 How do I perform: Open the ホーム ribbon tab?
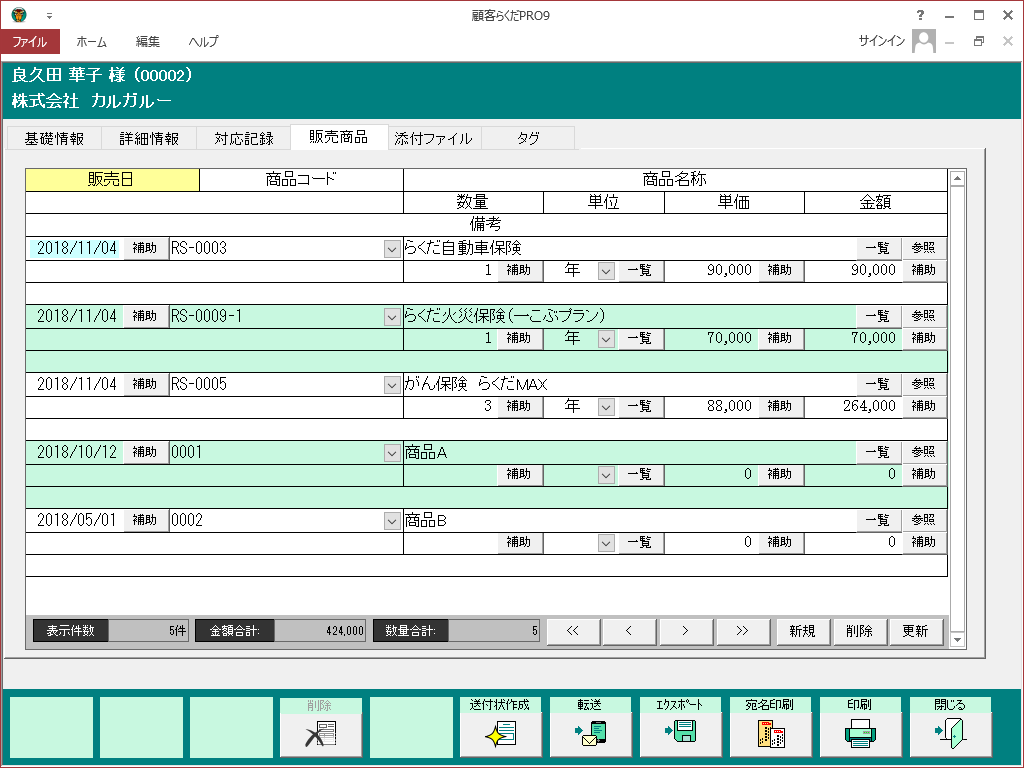pos(91,41)
